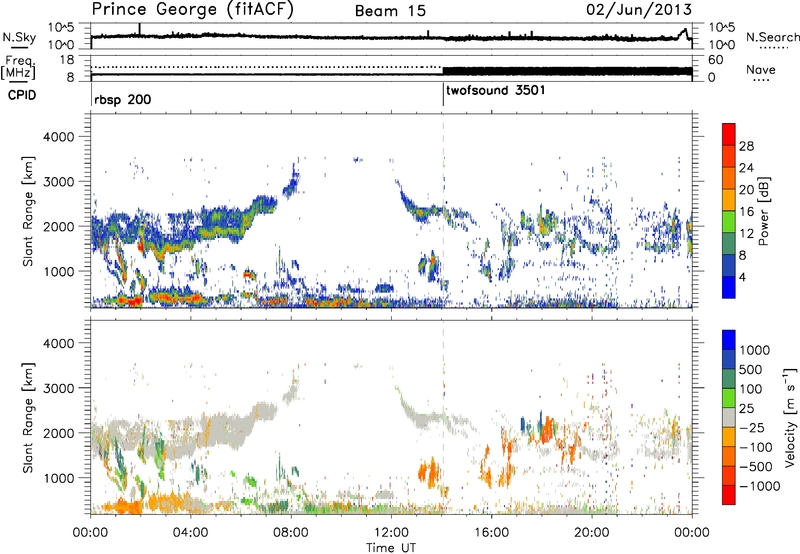Click the 'Power [dB]' colorbar title
Viewport: 800px width, 554px height.
tap(763, 211)
